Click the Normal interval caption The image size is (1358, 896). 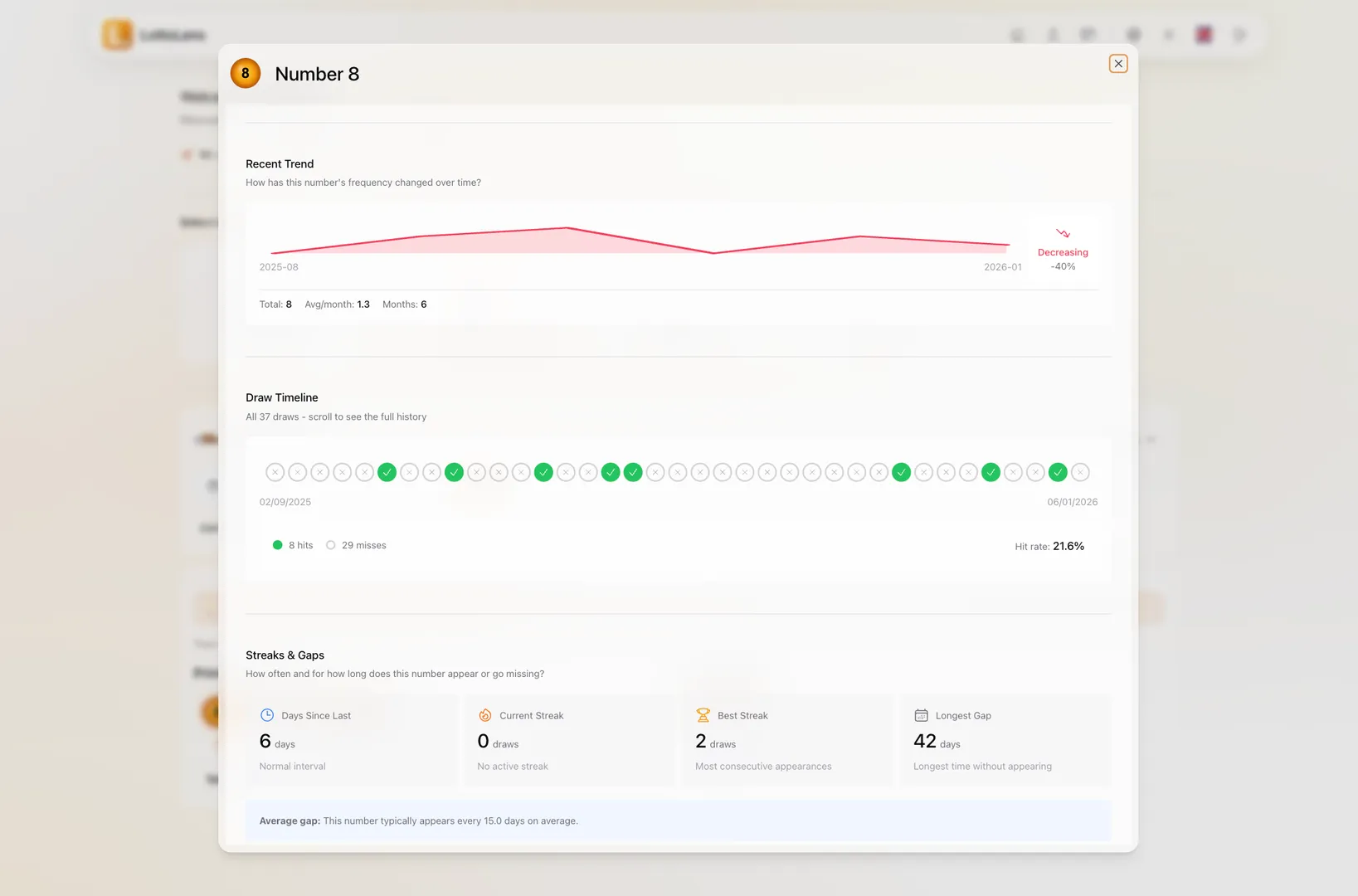point(292,767)
